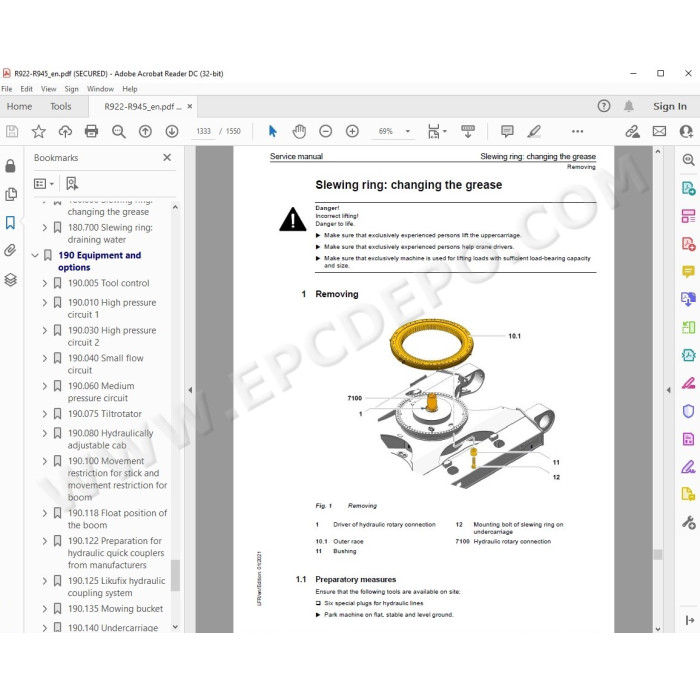Screen dimensions: 700x700
Task: Open More Tools wrench icon
Action: point(688,522)
